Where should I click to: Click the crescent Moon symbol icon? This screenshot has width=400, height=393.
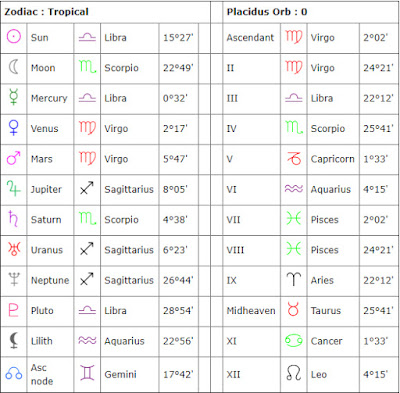(13, 67)
